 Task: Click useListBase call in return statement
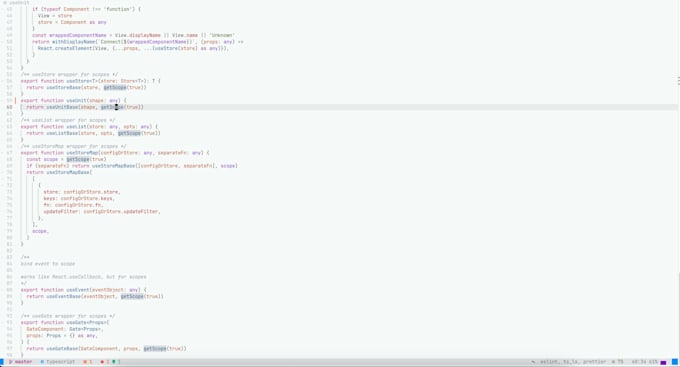[62, 133]
